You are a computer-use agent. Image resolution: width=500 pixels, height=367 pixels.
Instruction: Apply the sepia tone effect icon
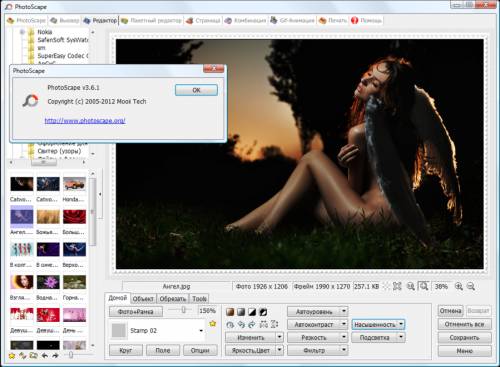pos(230,312)
